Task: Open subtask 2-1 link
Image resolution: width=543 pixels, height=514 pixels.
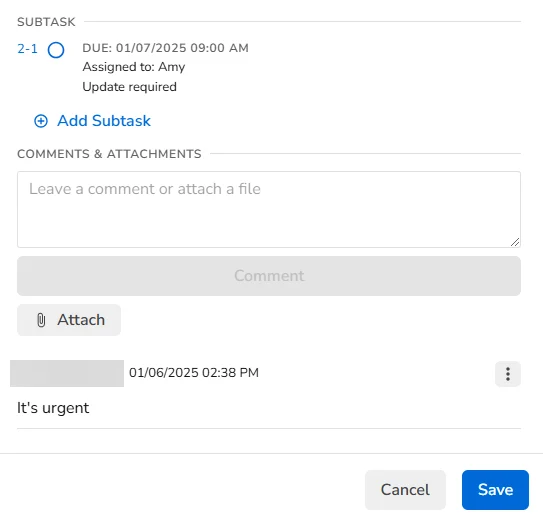Action: [27, 49]
